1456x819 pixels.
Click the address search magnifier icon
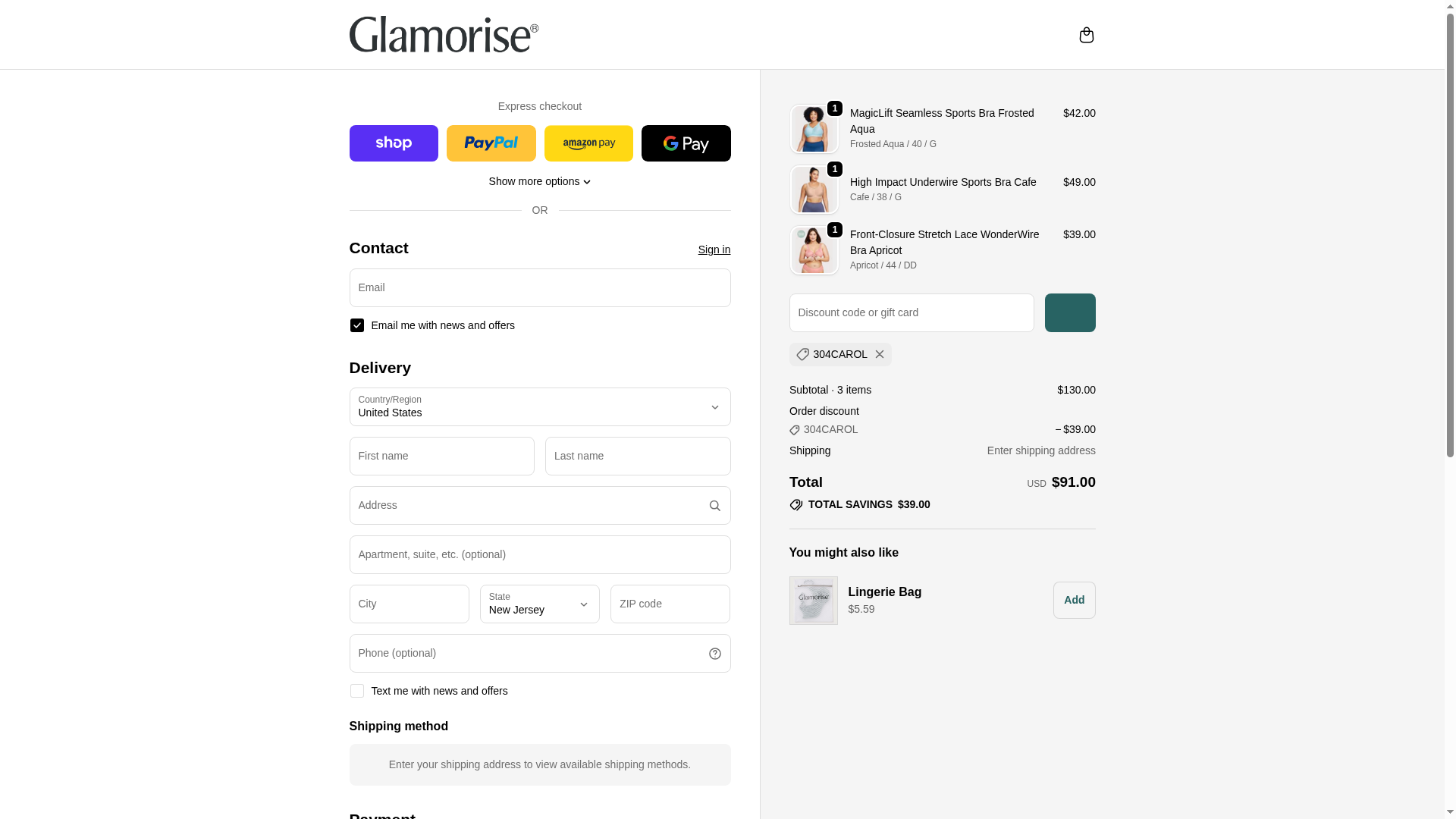(x=714, y=506)
